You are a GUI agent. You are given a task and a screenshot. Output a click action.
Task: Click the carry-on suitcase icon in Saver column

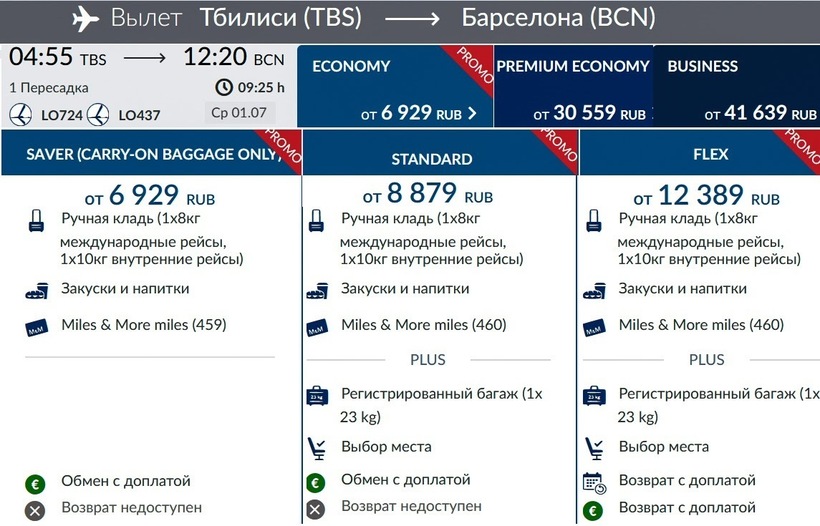point(37,221)
